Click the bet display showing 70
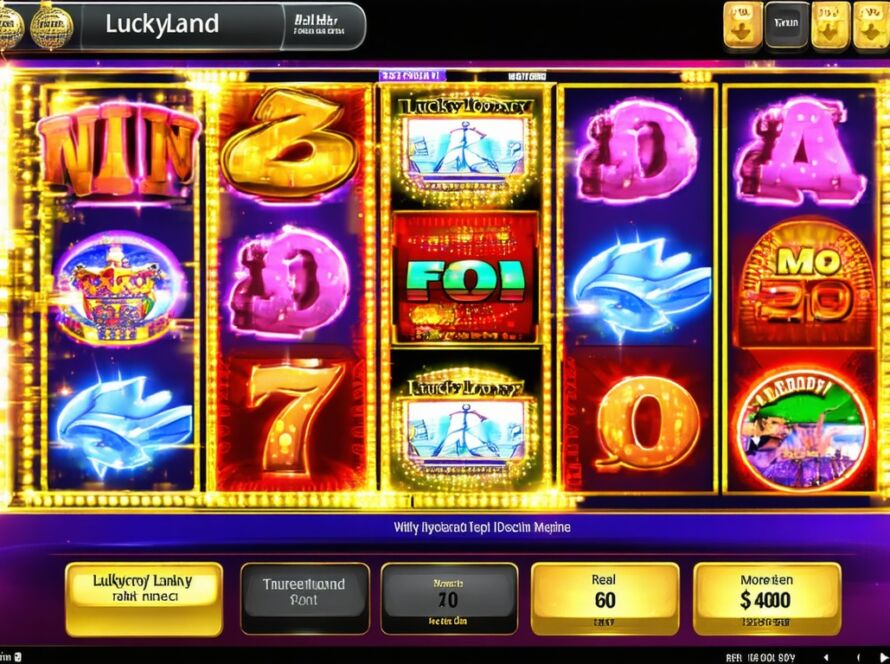Screen dimensions: 890x664 tap(449, 598)
